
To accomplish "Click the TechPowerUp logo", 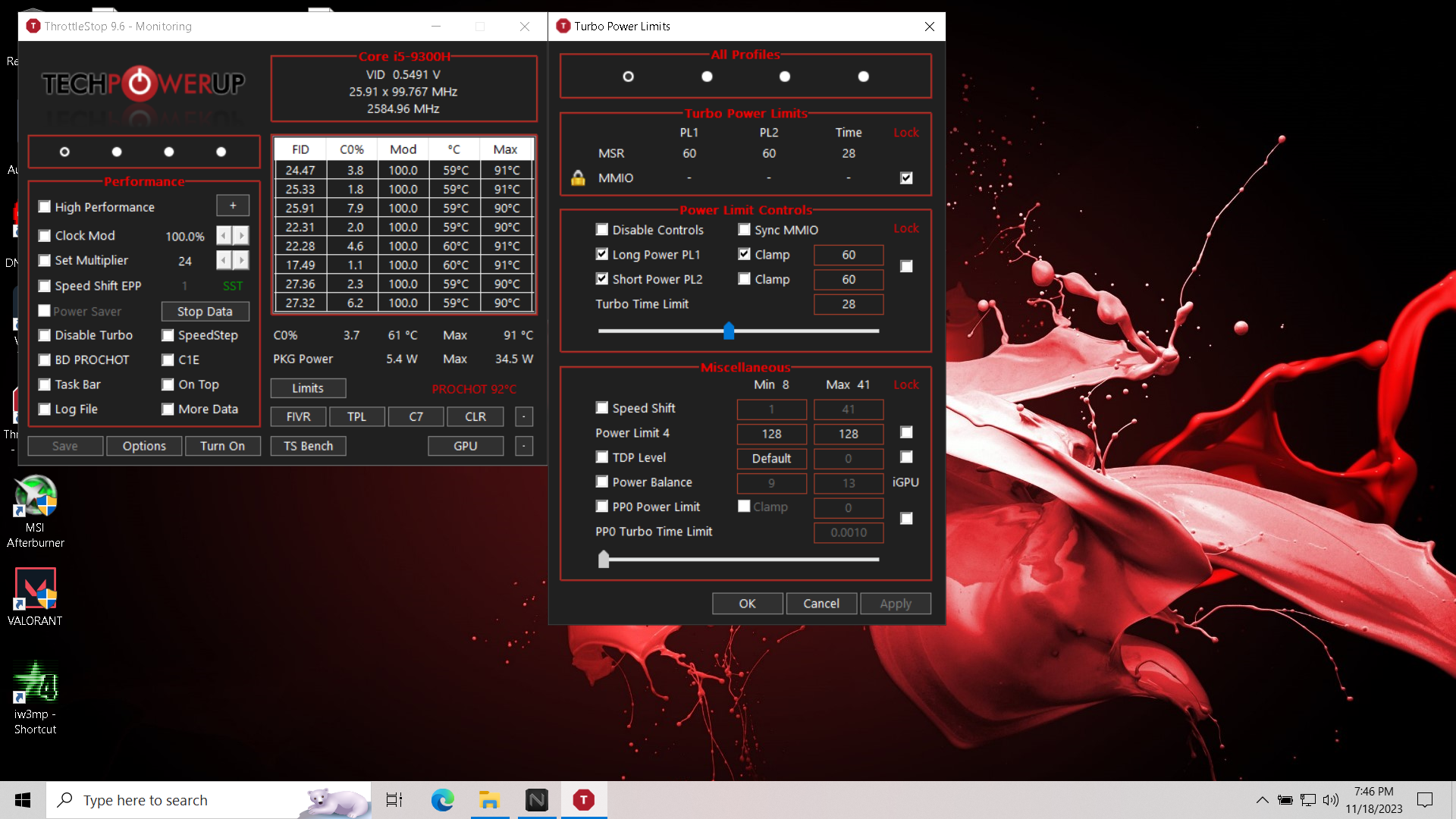I will tap(143, 83).
